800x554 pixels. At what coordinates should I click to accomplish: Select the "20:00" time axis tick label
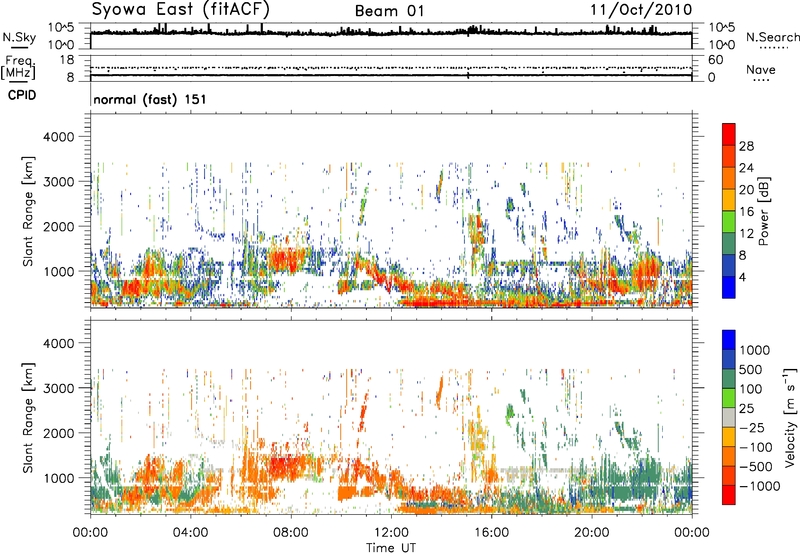pos(591,533)
